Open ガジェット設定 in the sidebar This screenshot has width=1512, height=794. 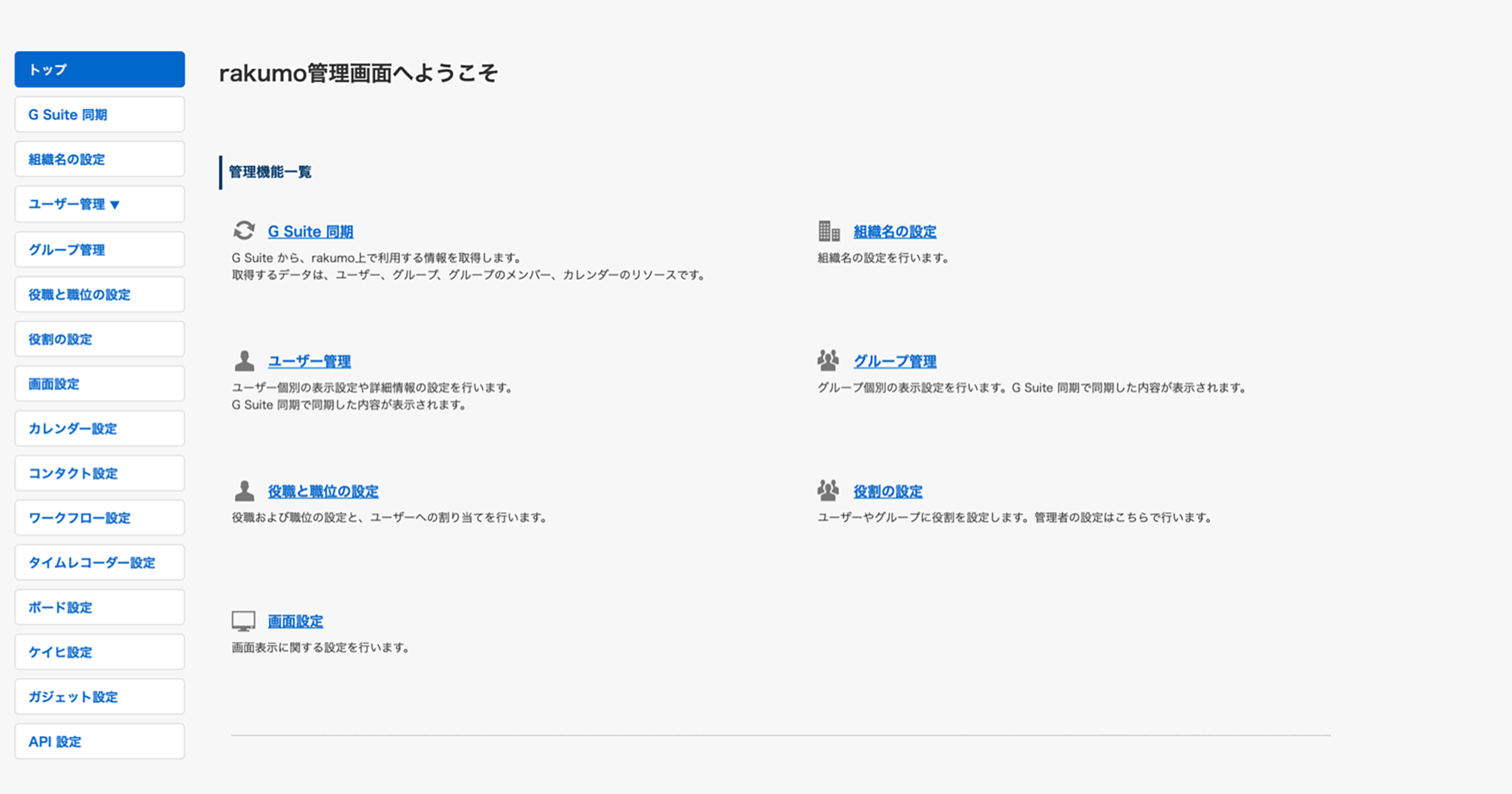click(x=100, y=696)
